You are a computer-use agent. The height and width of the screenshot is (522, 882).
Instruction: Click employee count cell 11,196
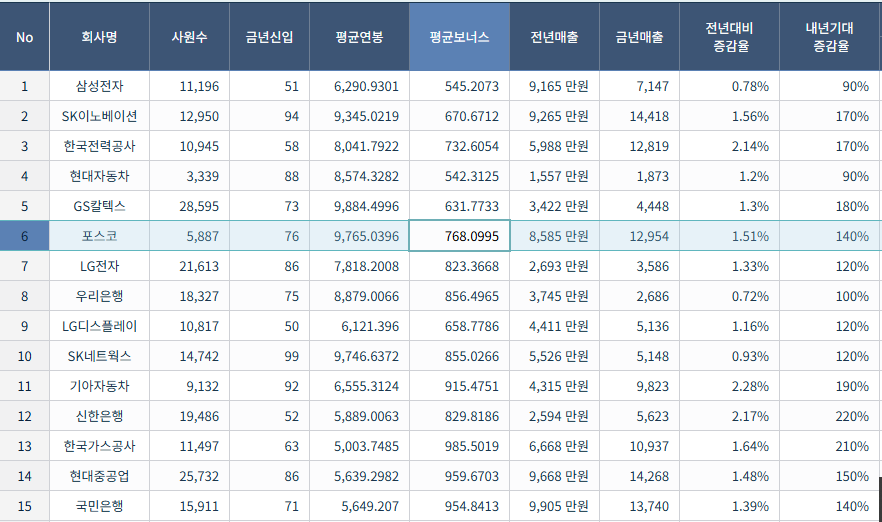190,86
